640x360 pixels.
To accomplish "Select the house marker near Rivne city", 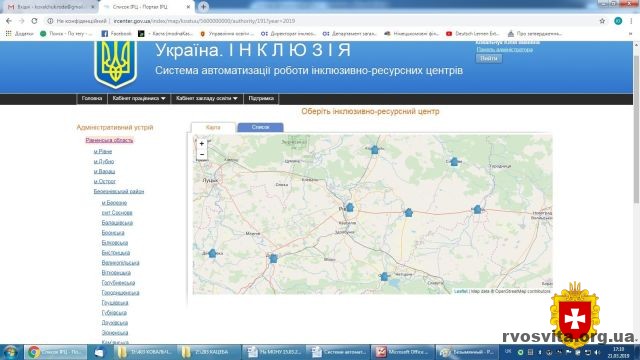I will coord(350,207).
